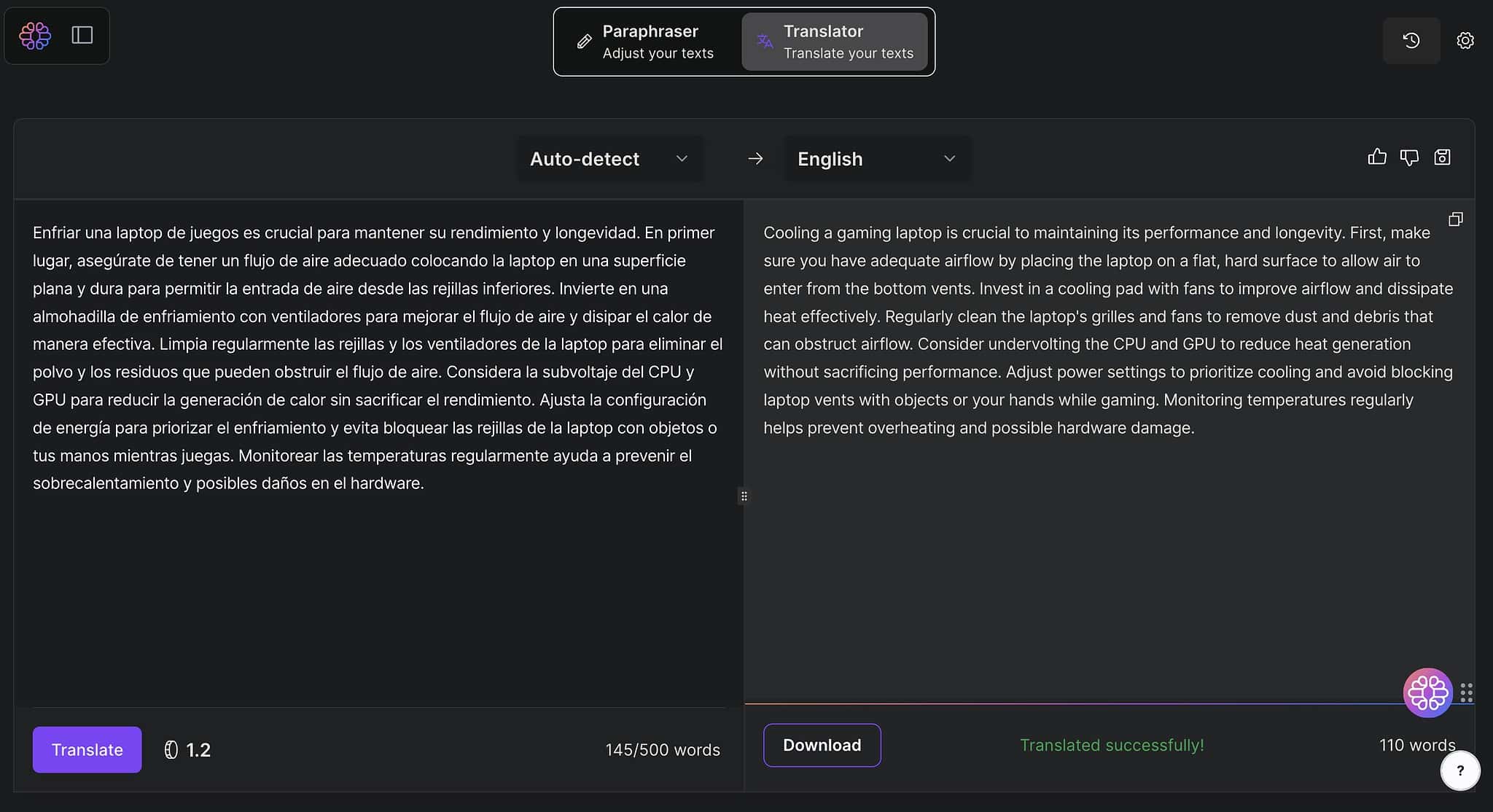Image resolution: width=1493 pixels, height=812 pixels.
Task: Click the '1.2' credit value
Action: click(198, 750)
